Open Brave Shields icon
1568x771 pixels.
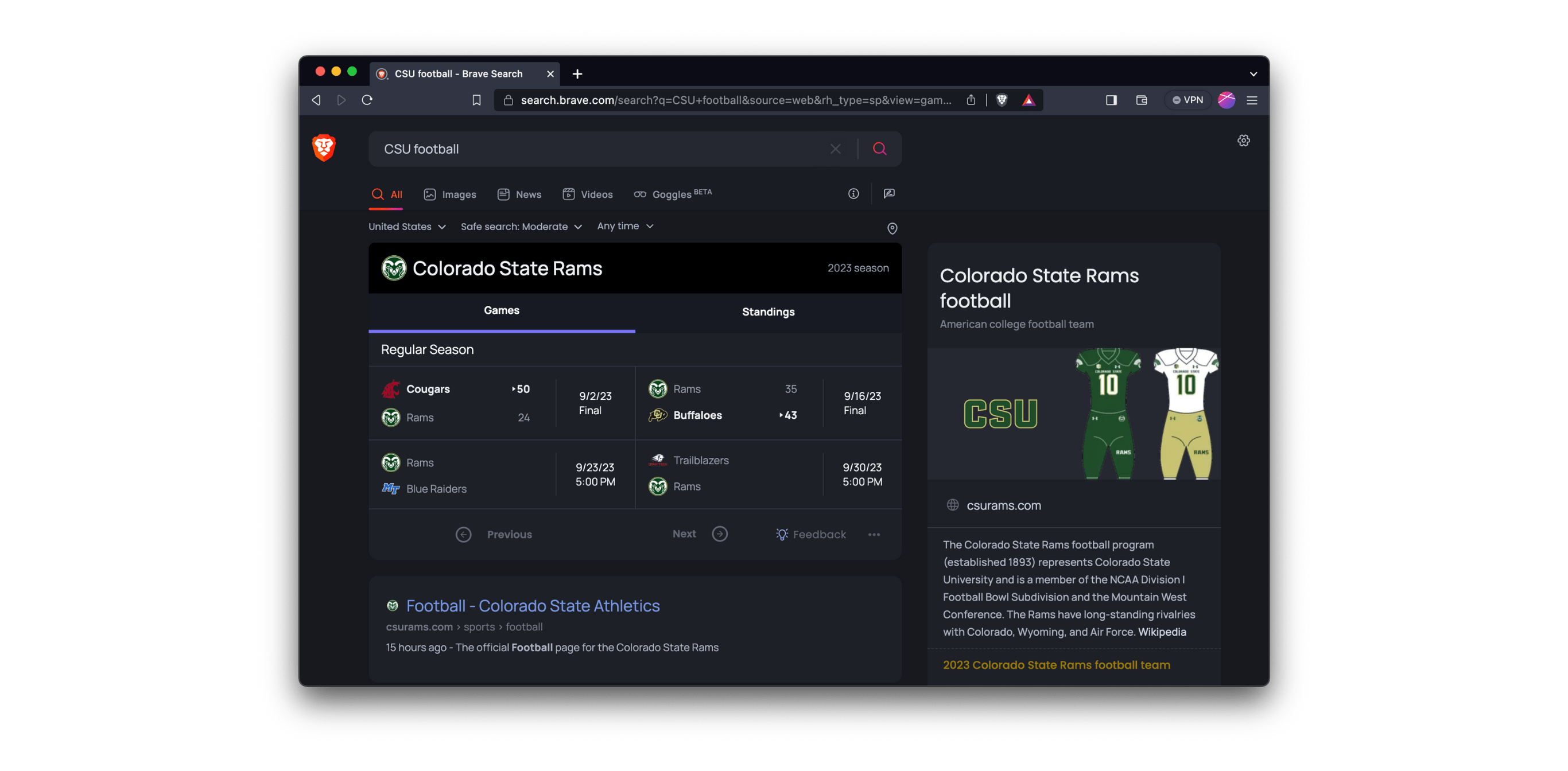coord(1002,100)
